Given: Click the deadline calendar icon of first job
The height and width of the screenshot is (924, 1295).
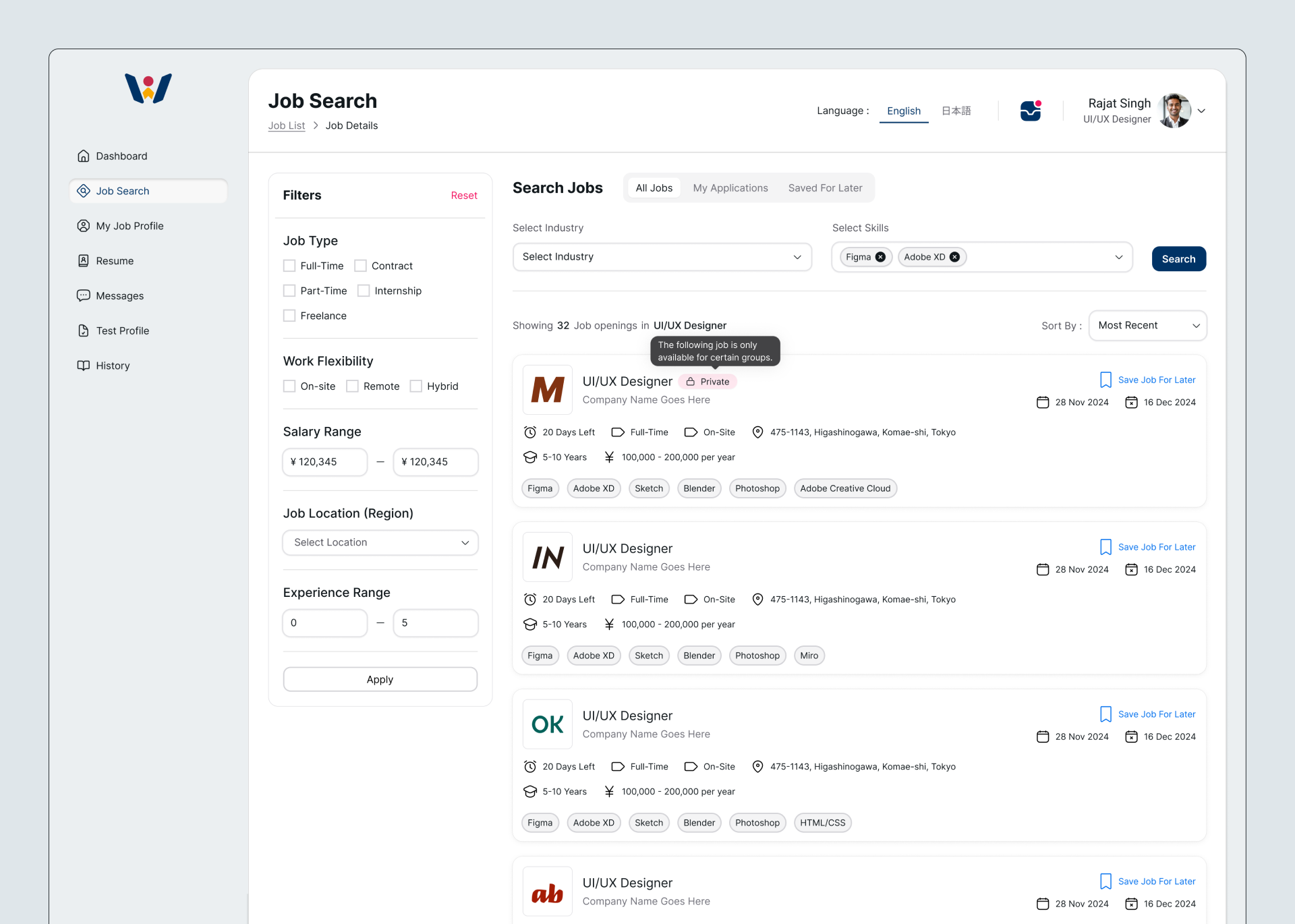Looking at the screenshot, I should (1131, 403).
